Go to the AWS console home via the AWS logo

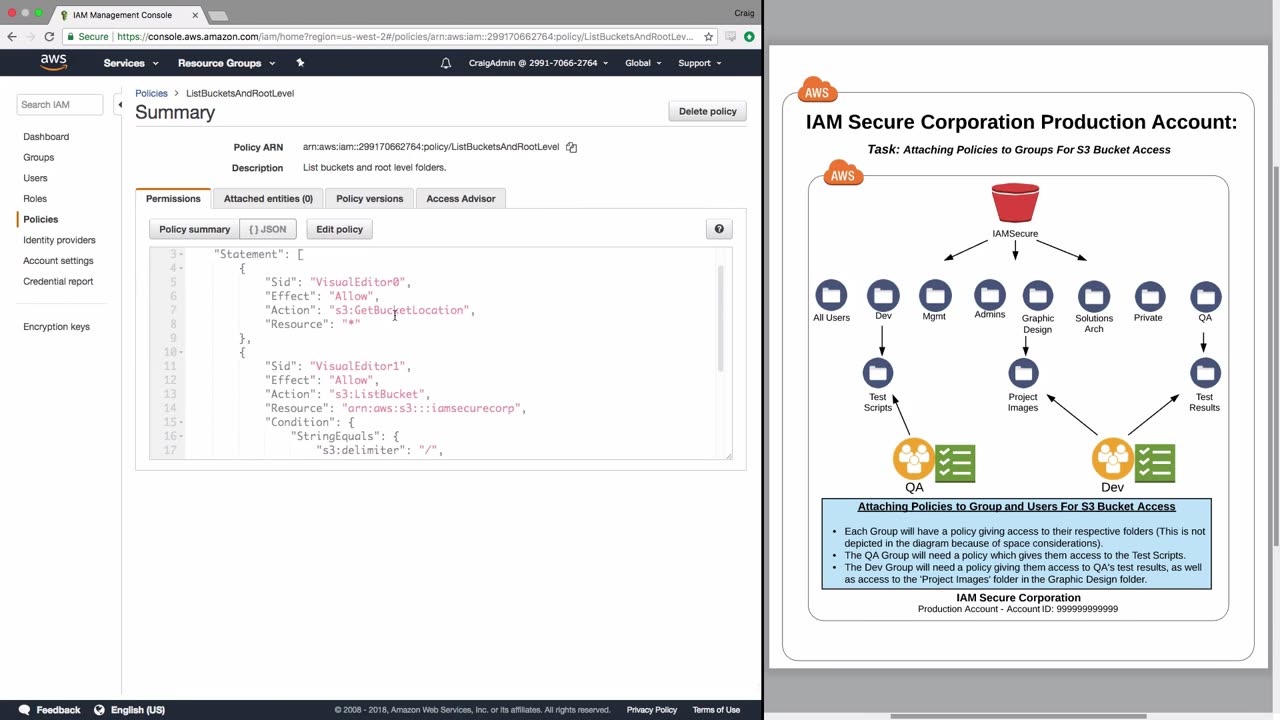pyautogui.click(x=53, y=62)
